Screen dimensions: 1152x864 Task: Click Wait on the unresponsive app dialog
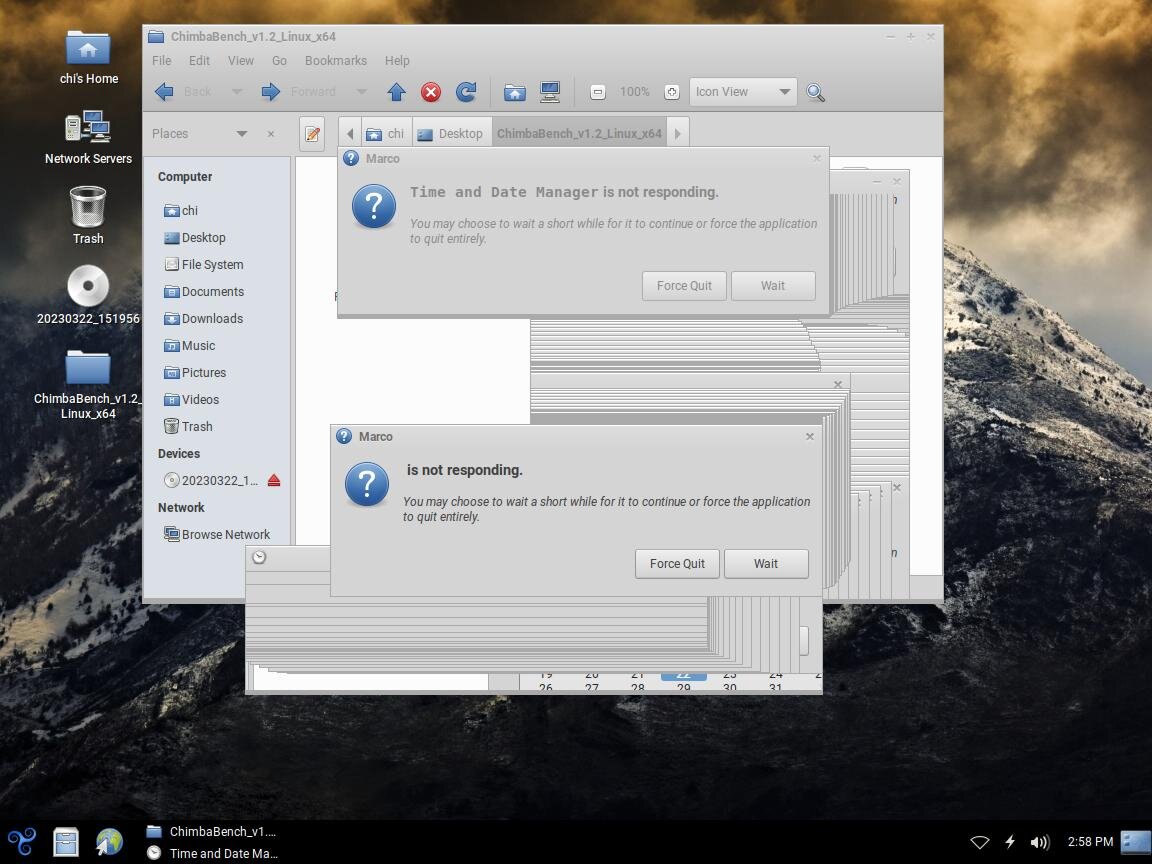click(766, 563)
